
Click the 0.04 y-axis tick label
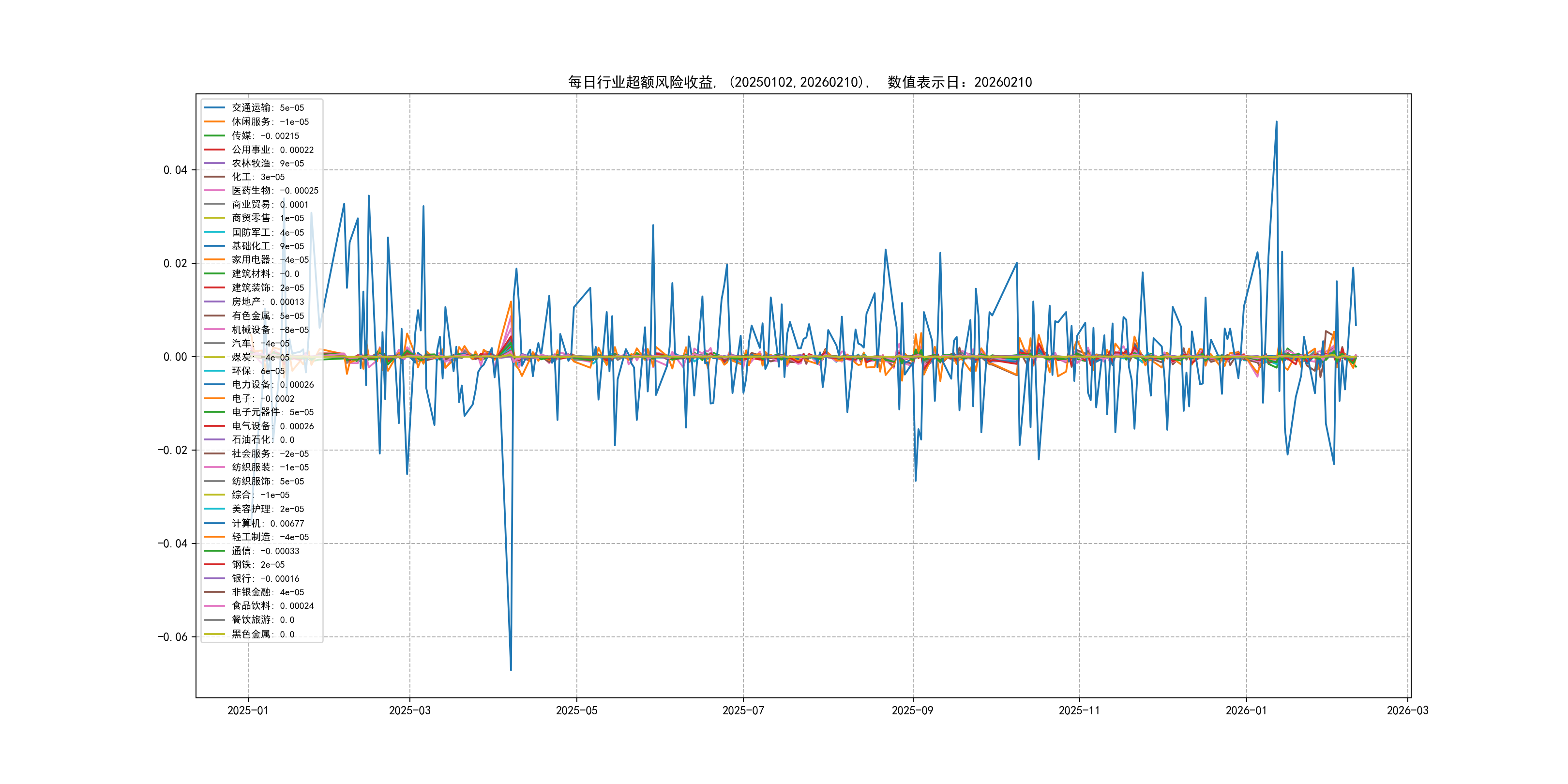(x=175, y=170)
